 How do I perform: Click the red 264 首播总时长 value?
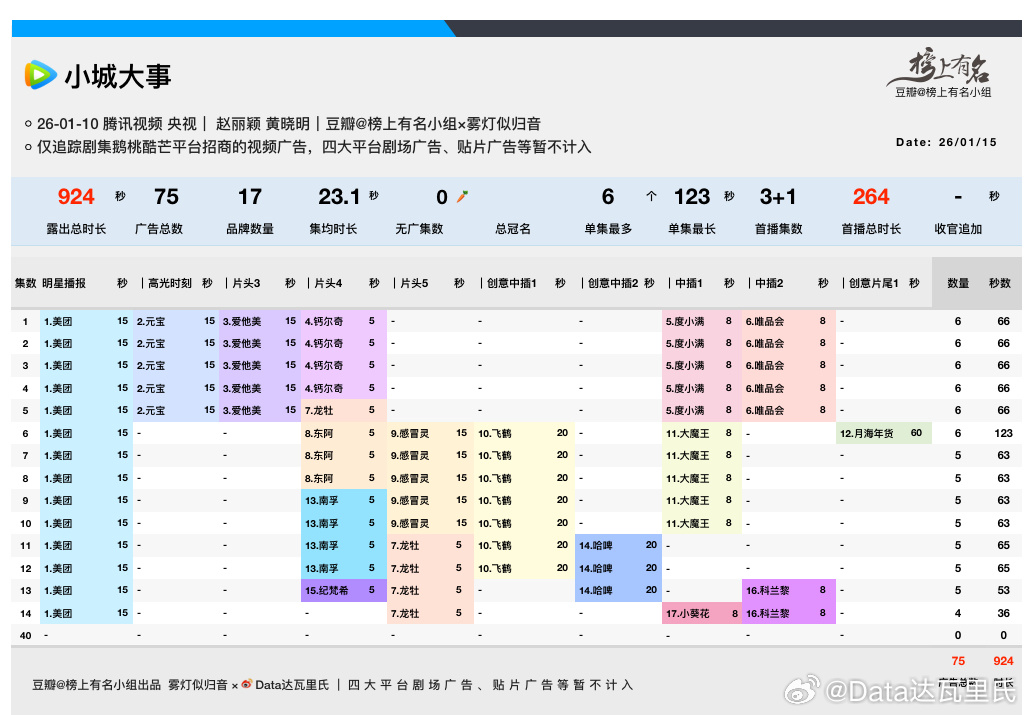pos(870,197)
